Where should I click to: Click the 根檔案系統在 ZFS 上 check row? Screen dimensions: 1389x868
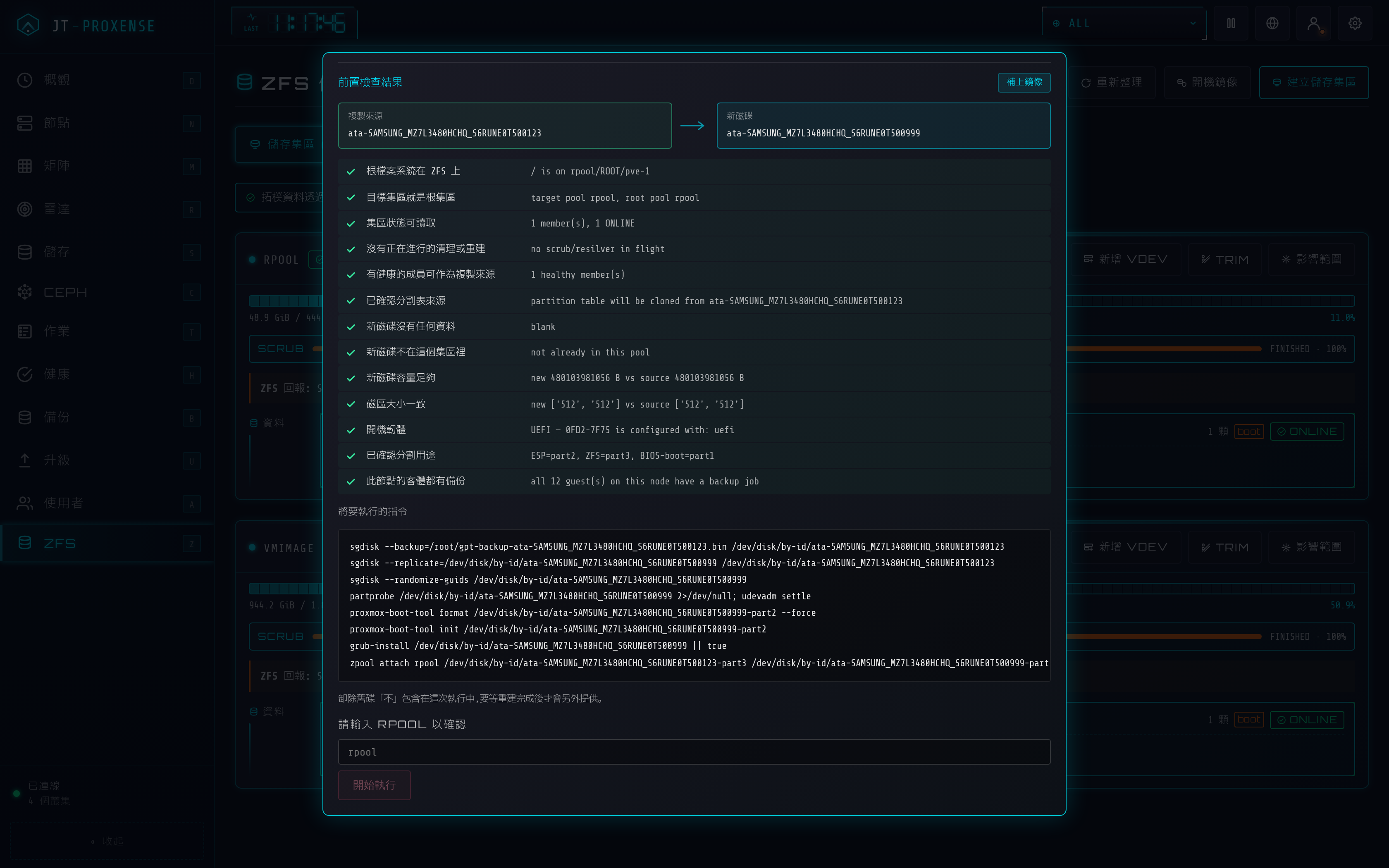click(x=694, y=172)
